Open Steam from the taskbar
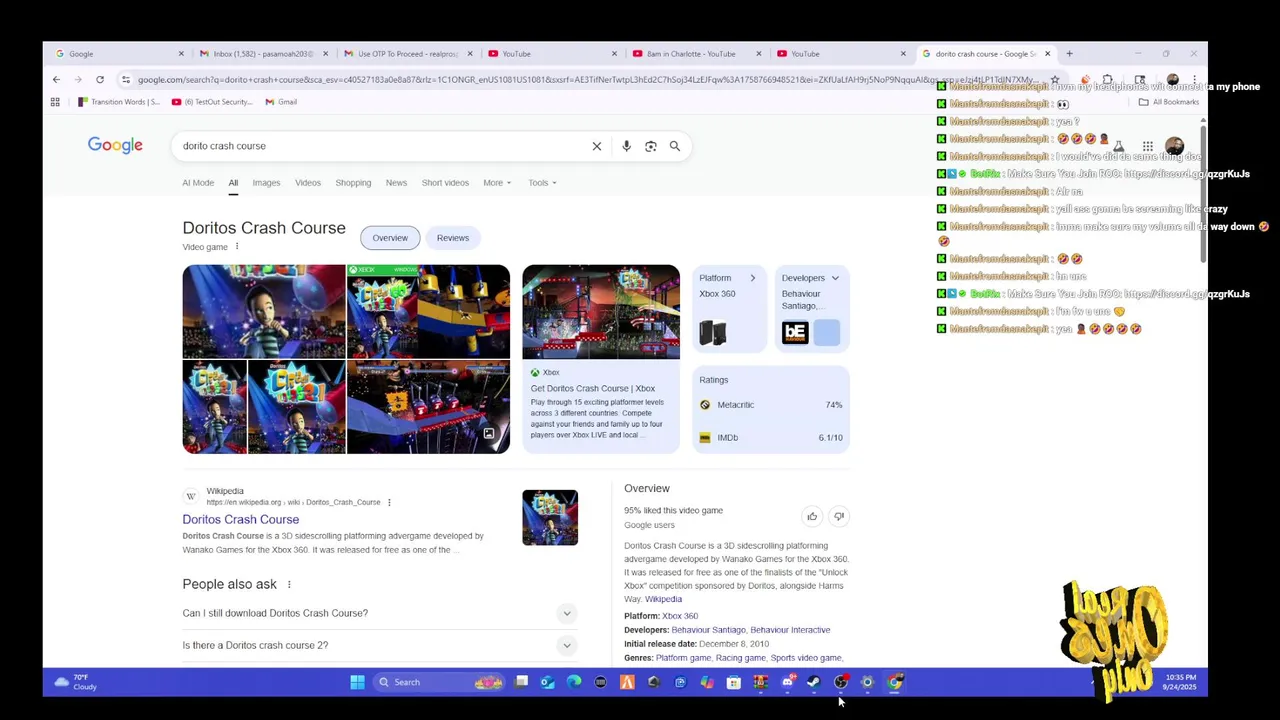Screen dimensions: 1280x720 814,682
